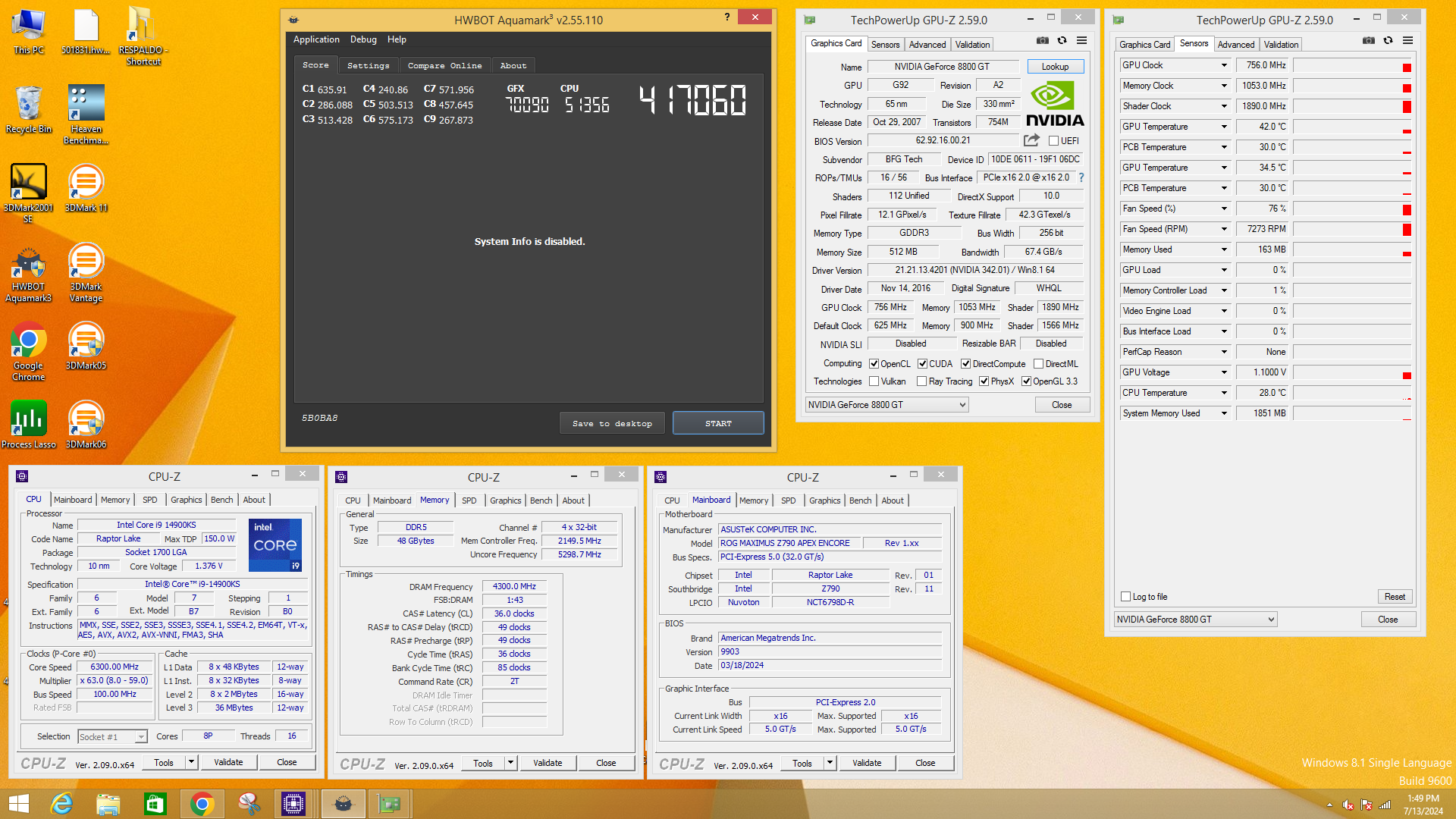This screenshot has width=1456, height=819.
Task: Click BIOS share/export icon in GPU-Z
Action: tap(1031, 140)
